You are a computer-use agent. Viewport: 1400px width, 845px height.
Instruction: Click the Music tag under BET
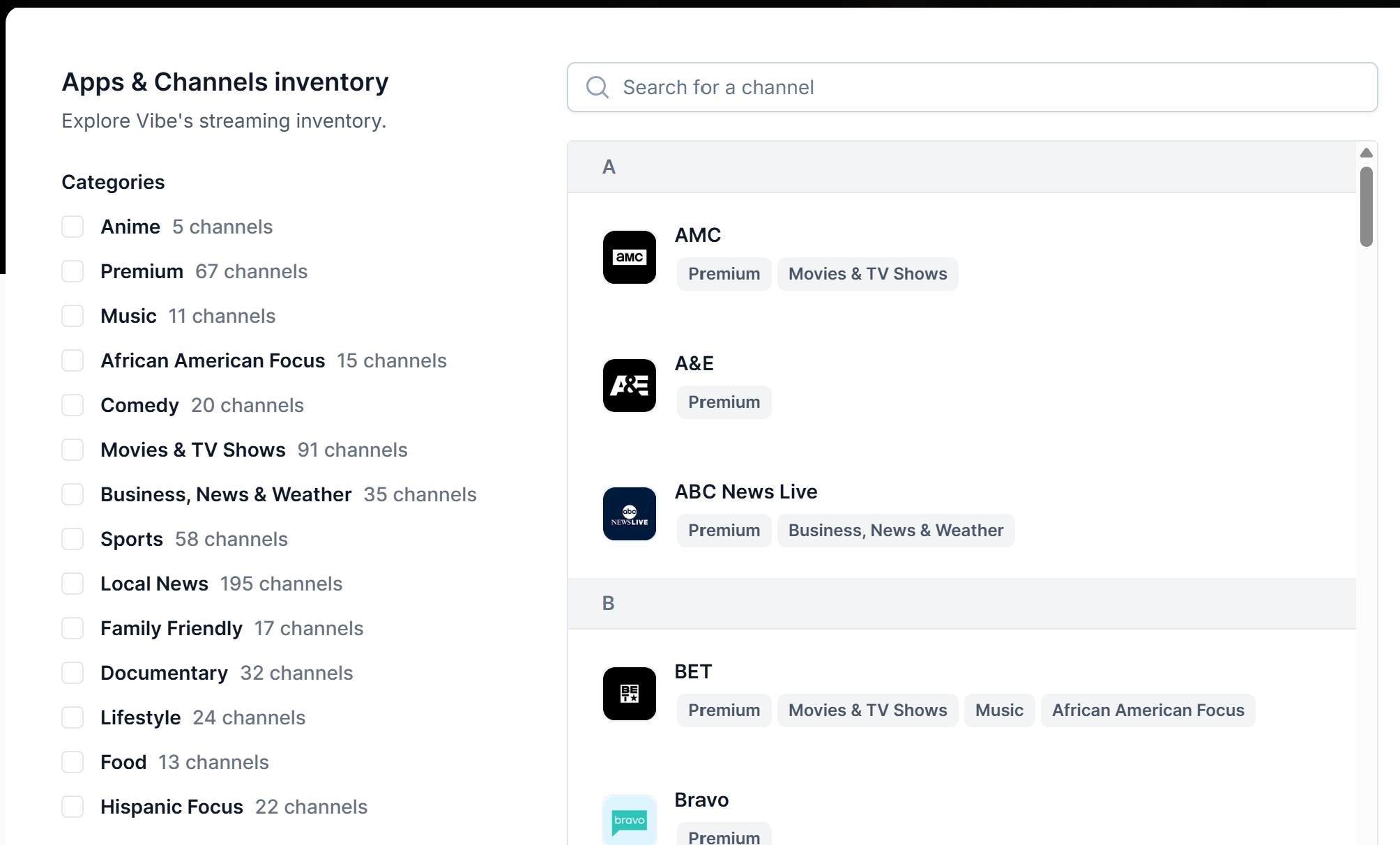click(x=999, y=710)
